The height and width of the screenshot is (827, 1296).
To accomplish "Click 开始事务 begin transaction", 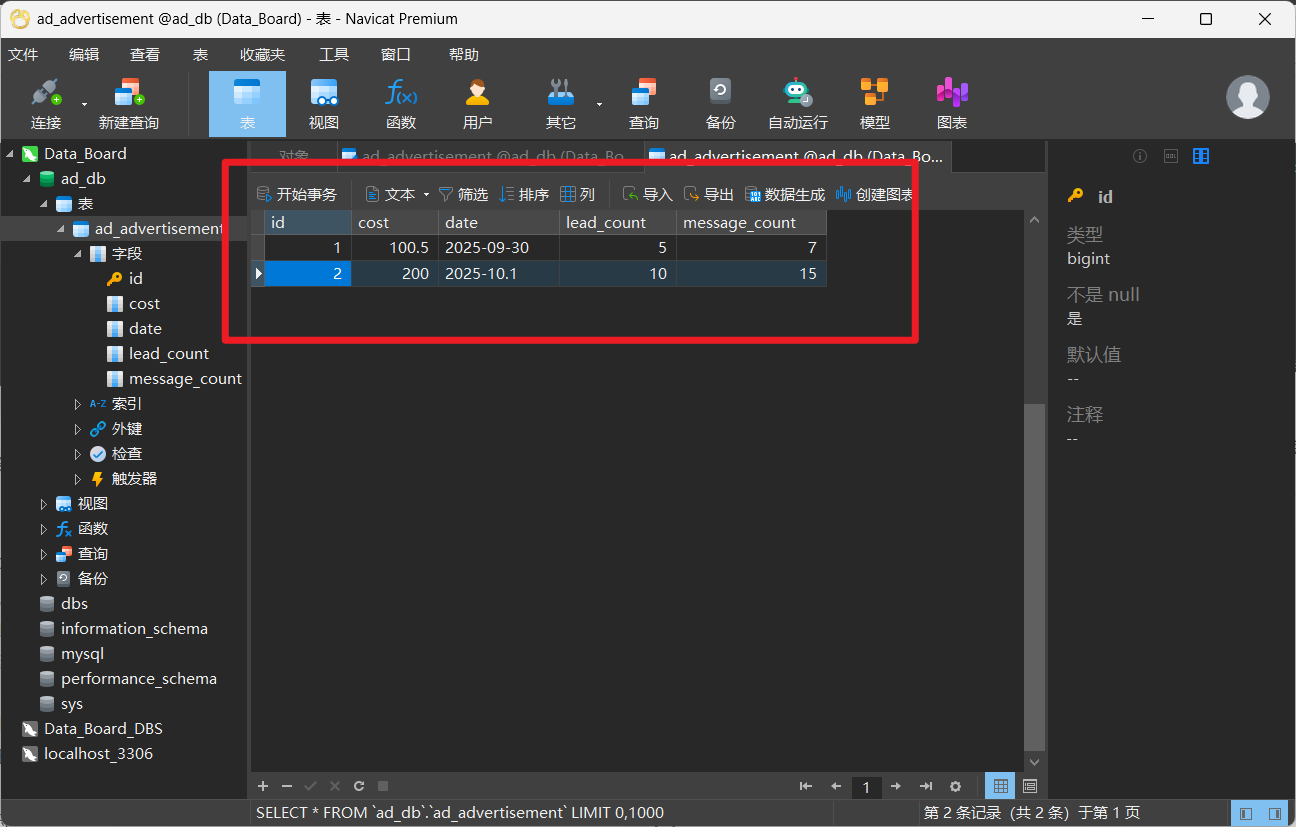I will pos(297,194).
